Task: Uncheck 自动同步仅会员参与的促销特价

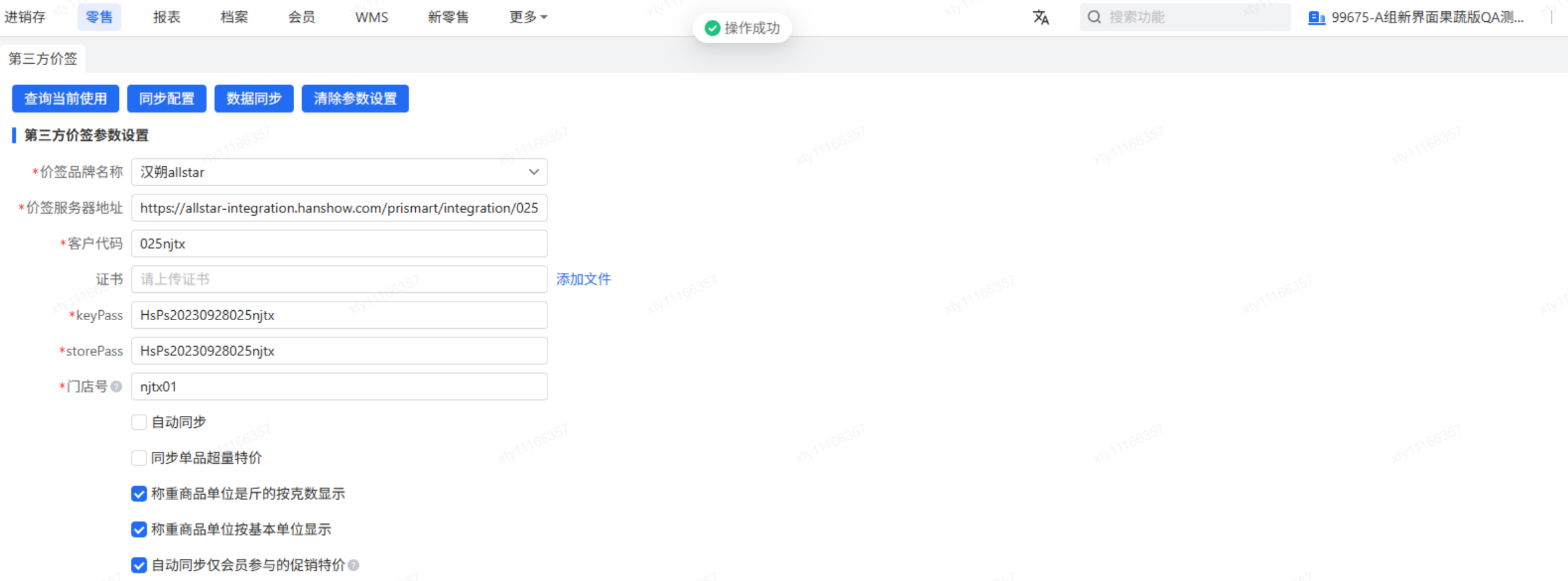Action: 138,565
